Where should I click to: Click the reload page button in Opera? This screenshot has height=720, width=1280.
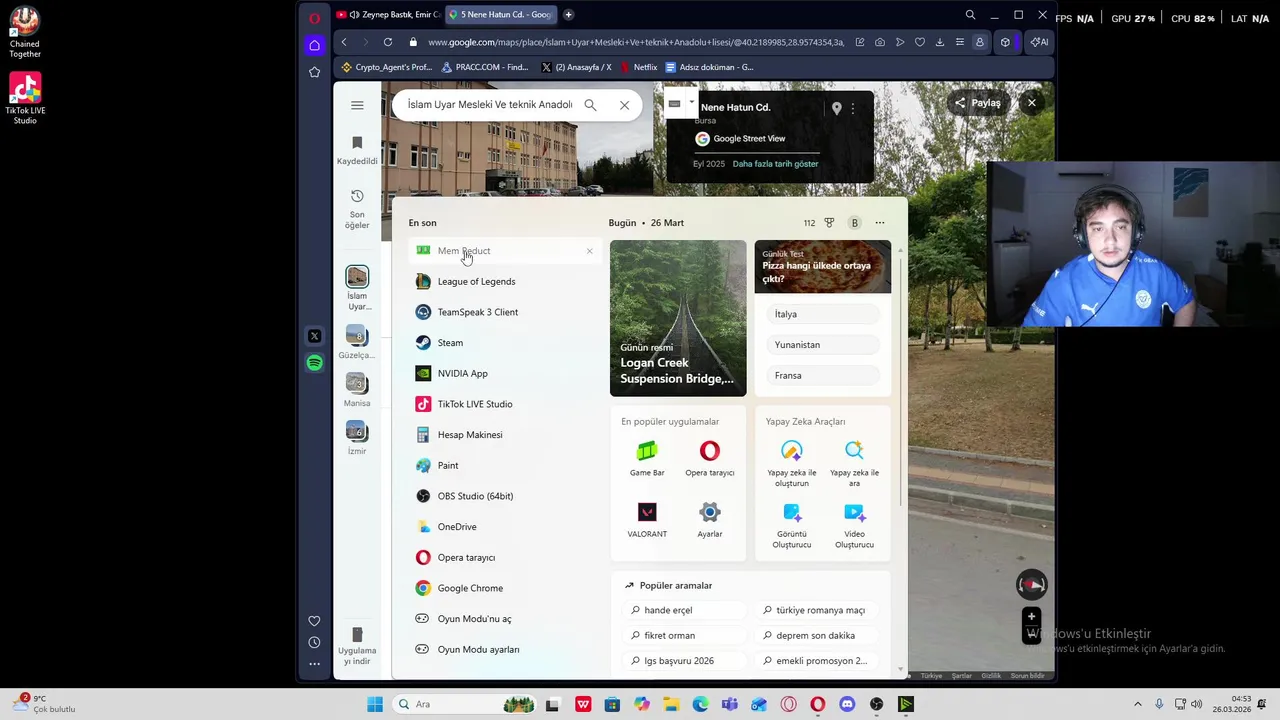[x=387, y=42]
